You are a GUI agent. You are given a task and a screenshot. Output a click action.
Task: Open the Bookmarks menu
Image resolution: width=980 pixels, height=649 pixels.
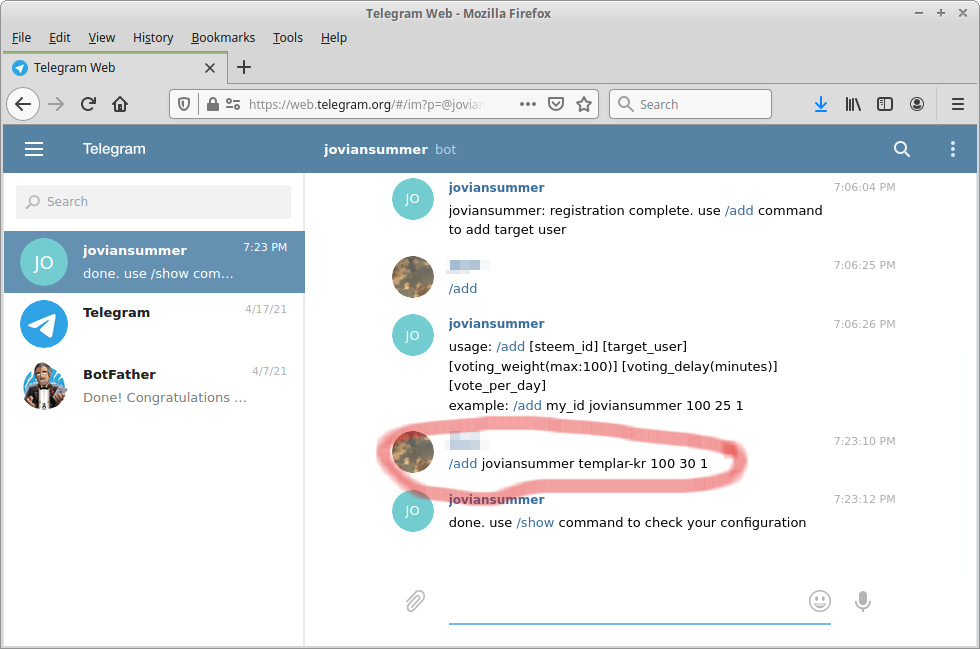coord(223,38)
